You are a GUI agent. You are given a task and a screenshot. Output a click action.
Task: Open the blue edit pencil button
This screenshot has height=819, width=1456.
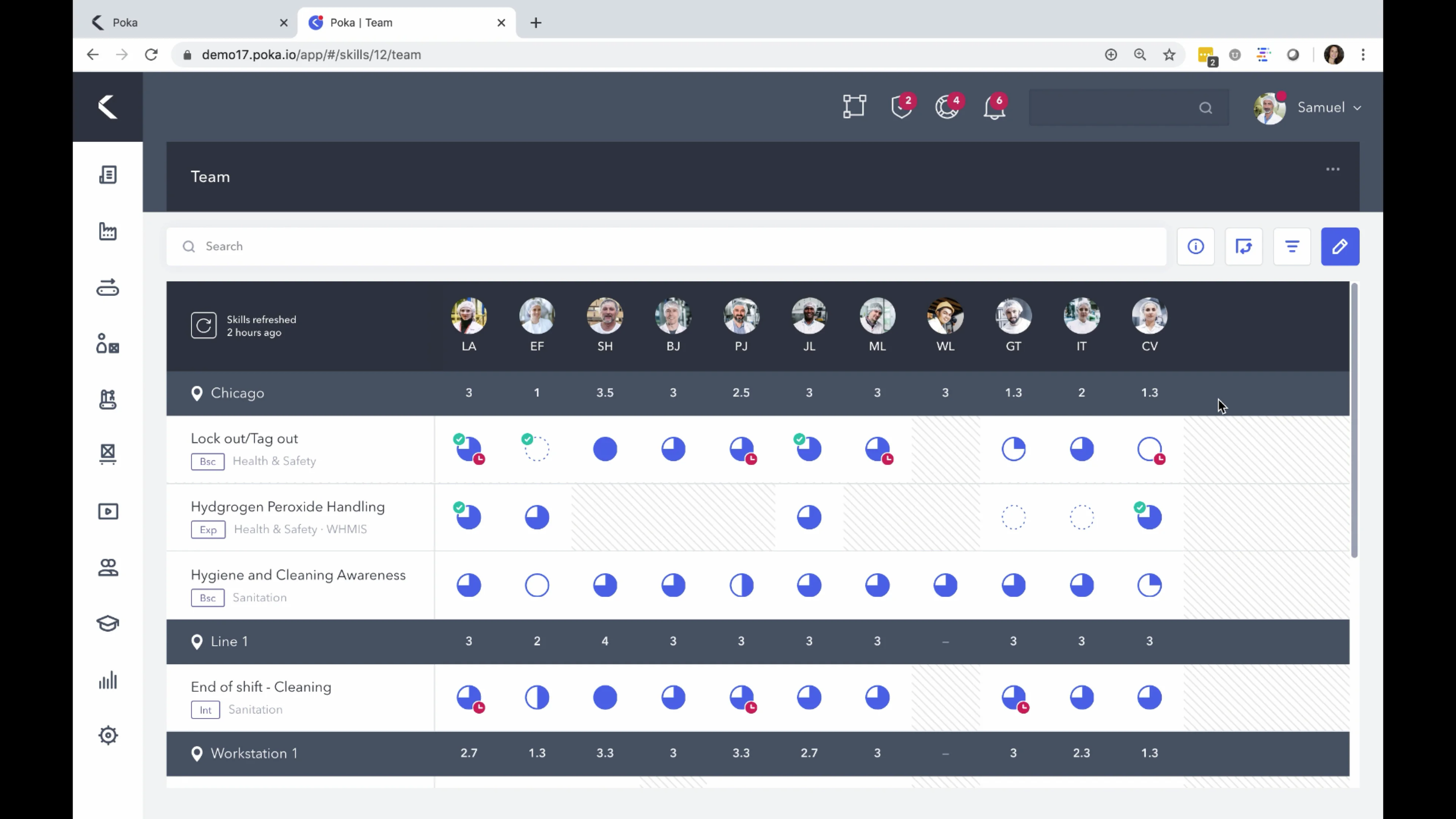(x=1340, y=246)
